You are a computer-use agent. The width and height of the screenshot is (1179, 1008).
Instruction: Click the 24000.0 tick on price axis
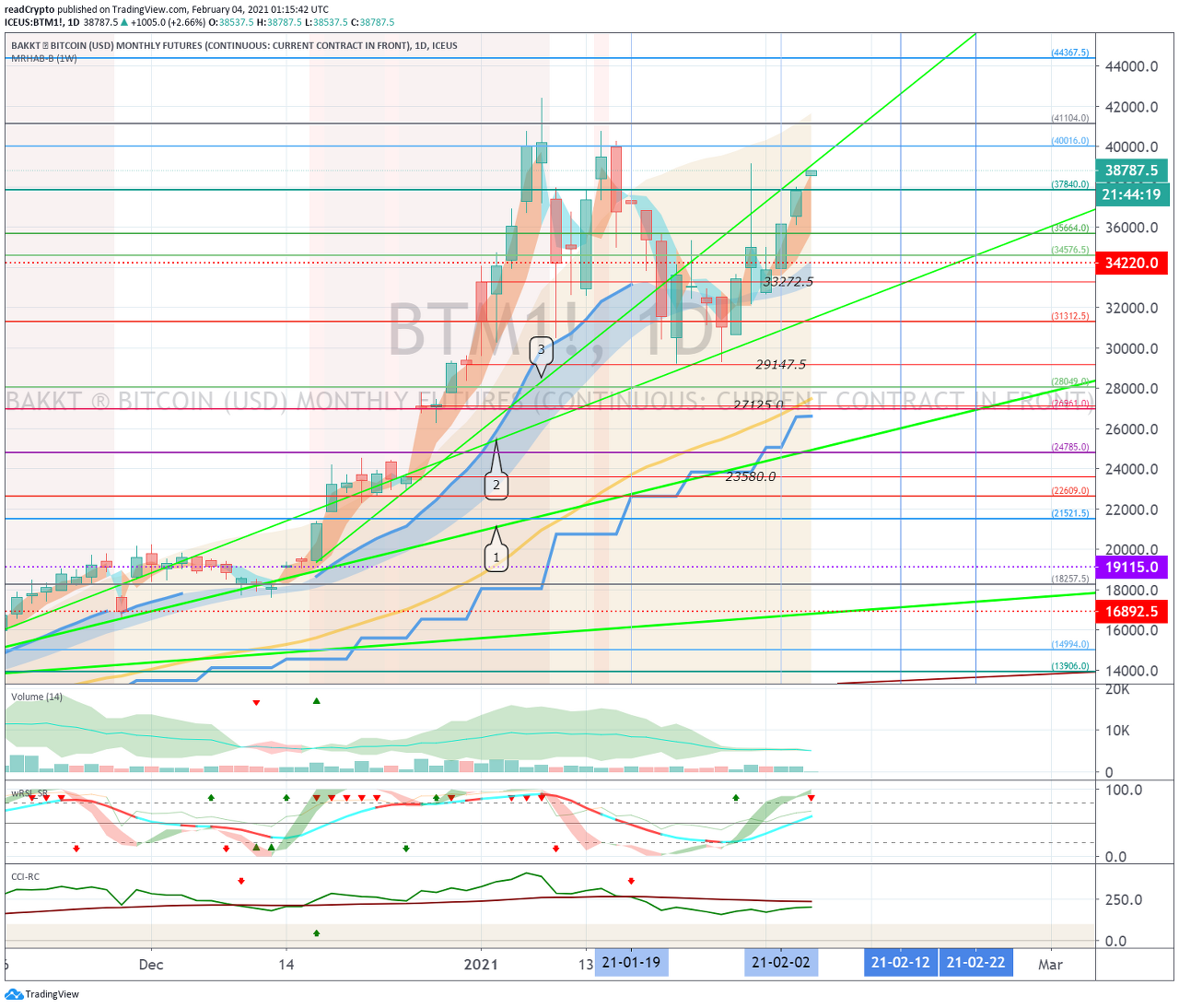tap(1132, 469)
